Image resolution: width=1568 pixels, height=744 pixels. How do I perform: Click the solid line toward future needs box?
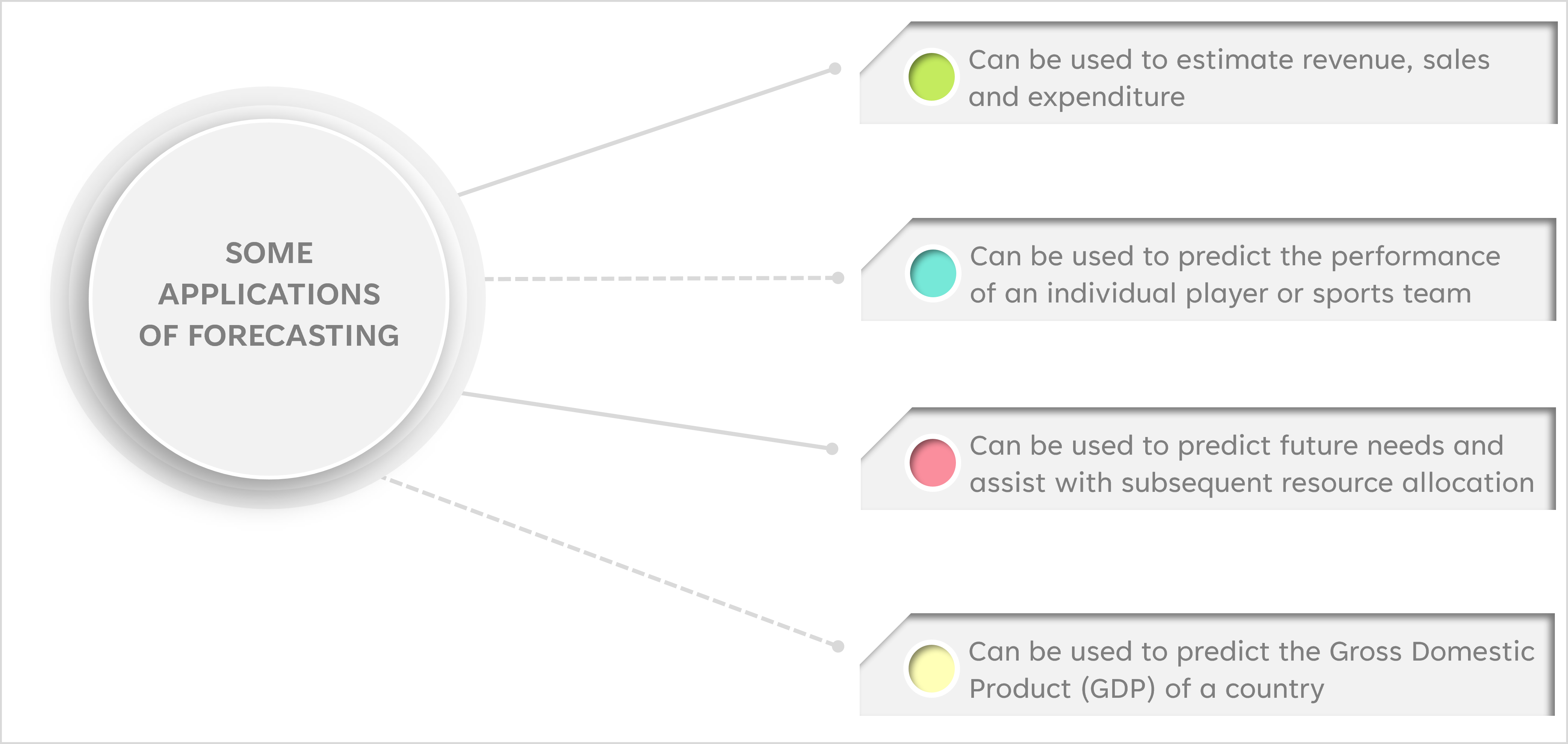point(646,421)
